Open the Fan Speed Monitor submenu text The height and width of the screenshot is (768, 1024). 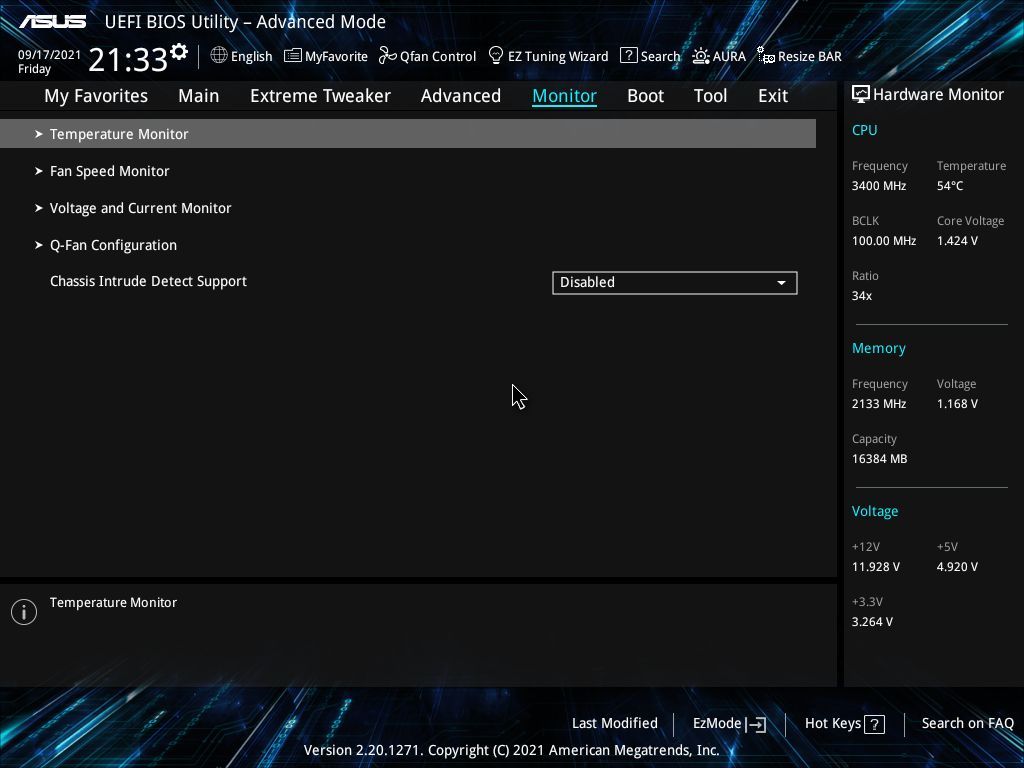[110, 171]
